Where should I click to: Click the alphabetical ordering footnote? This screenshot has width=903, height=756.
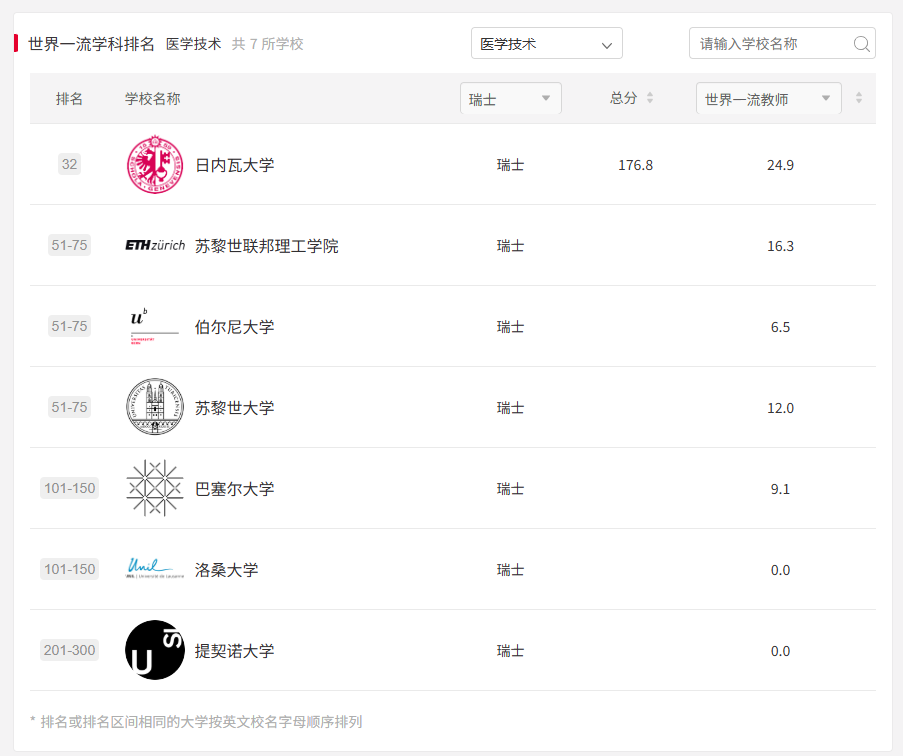pos(196,721)
